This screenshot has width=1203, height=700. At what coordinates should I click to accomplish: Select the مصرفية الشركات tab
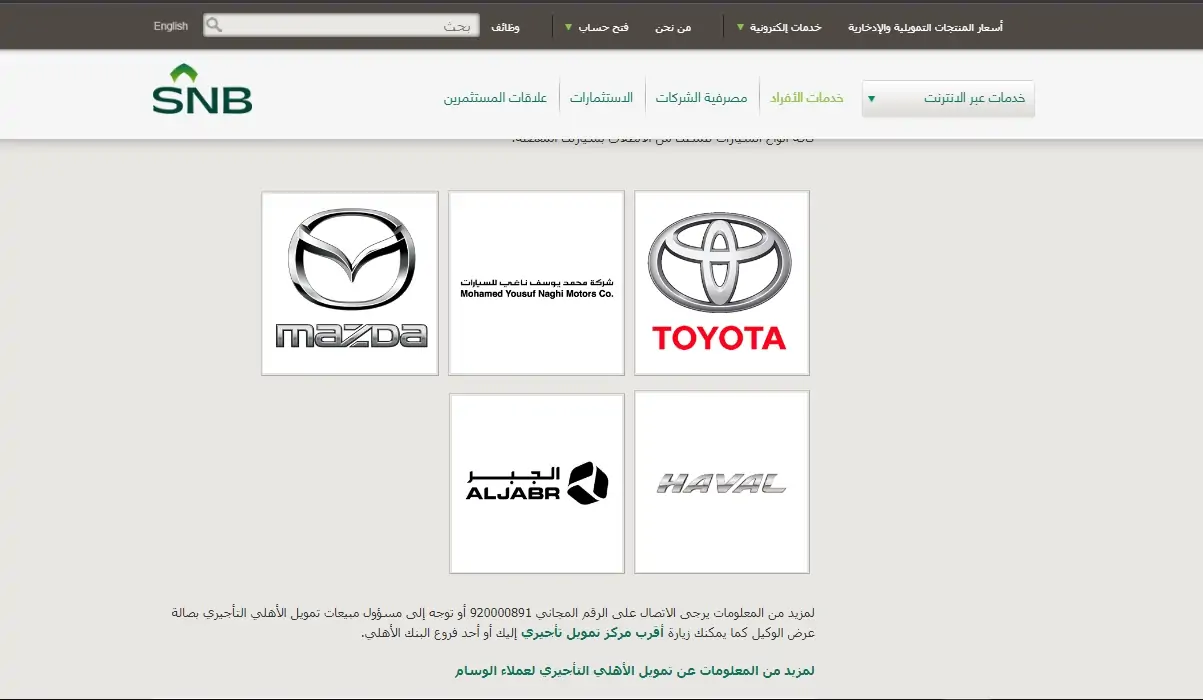702,98
